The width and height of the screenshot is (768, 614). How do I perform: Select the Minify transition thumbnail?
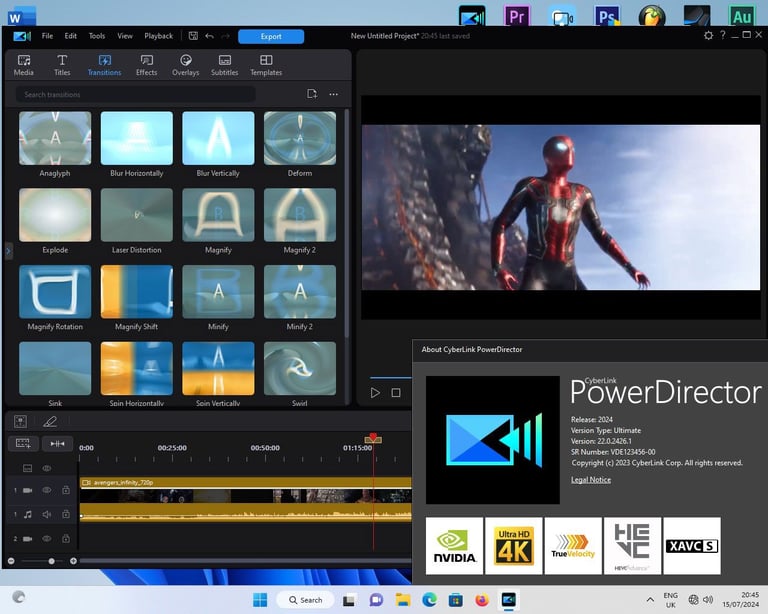click(218, 292)
